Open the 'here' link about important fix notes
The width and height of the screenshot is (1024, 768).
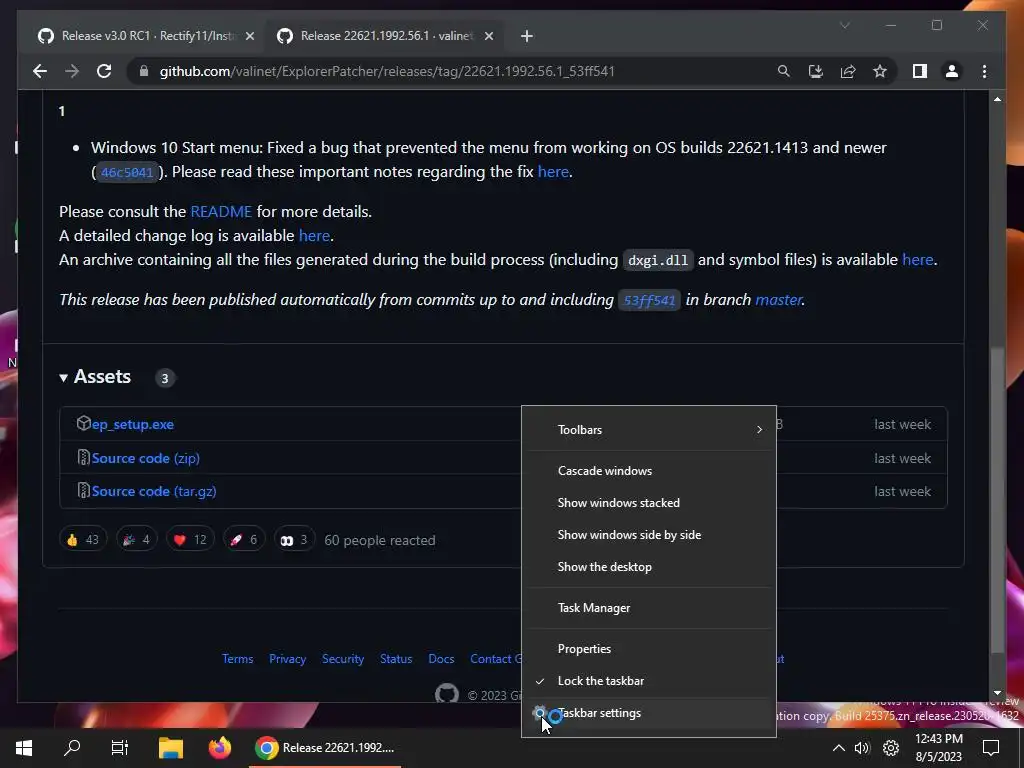pos(552,172)
